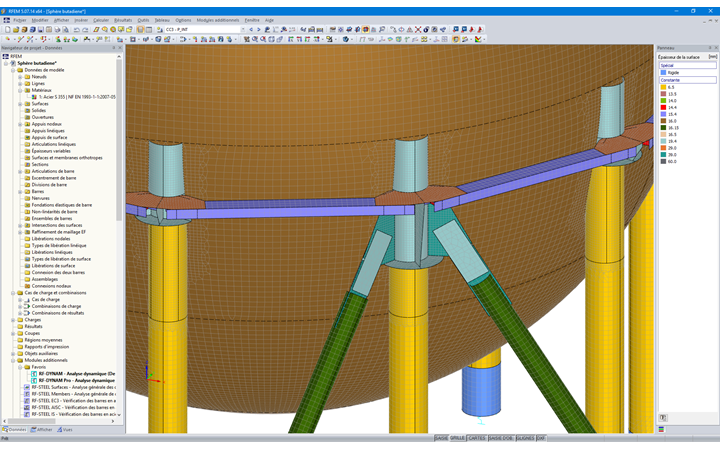The width and height of the screenshot is (720, 450).
Task: Click the Print icon in toolbar
Action: pyautogui.click(x=57, y=29)
